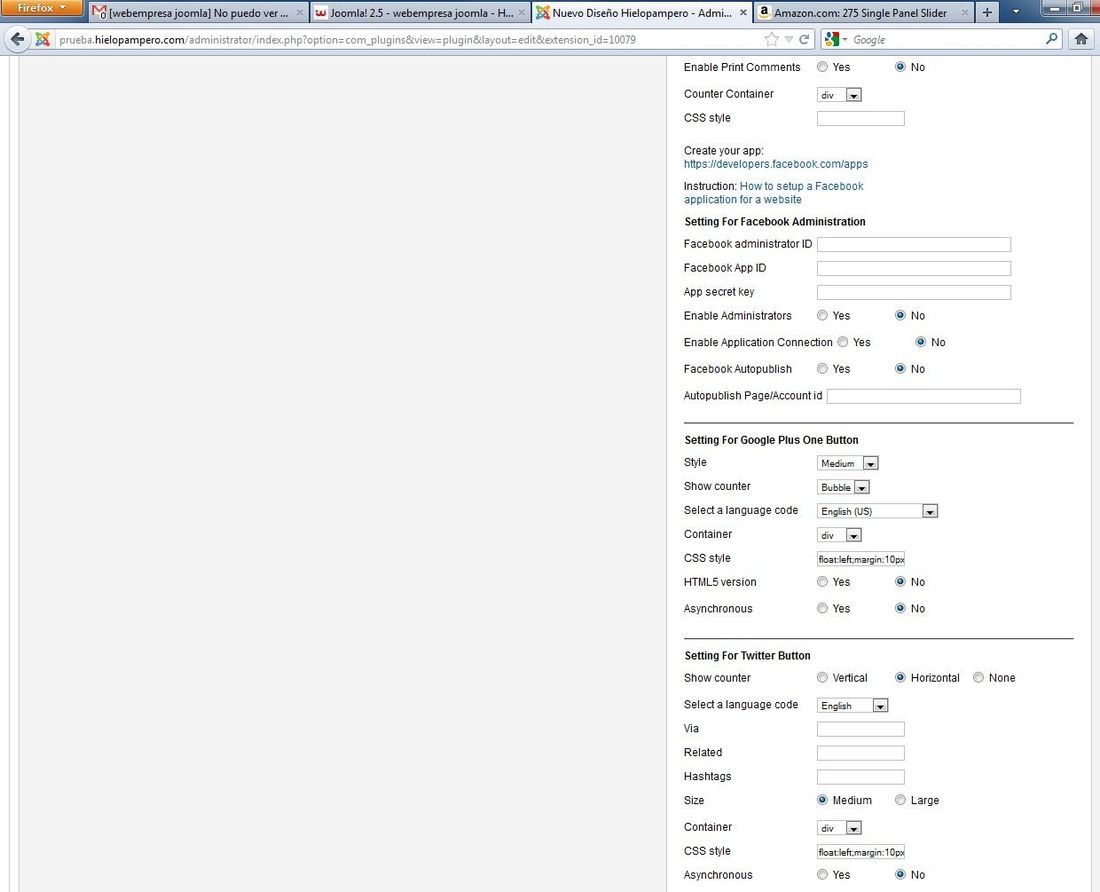Click the Joomla site icon in the address bar
This screenshot has height=892, width=1100.
pyautogui.click(x=43, y=39)
